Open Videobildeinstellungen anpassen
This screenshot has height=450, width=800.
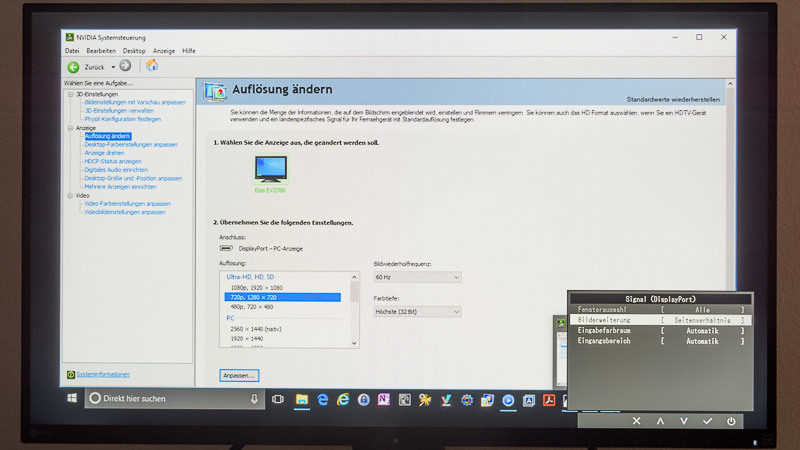(125, 212)
